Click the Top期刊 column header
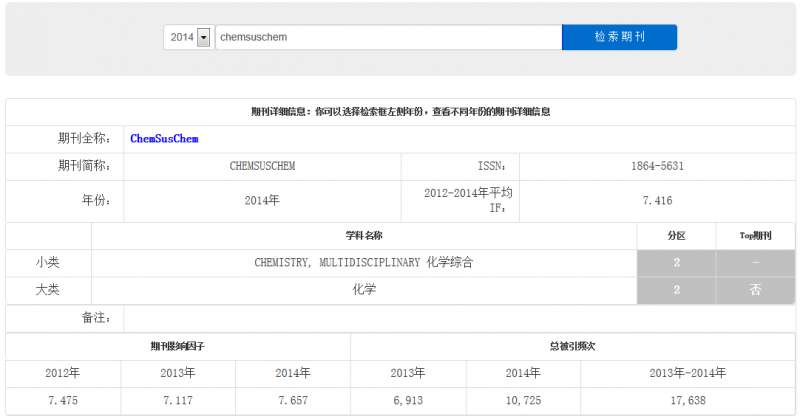The image size is (800, 419). pos(756,236)
